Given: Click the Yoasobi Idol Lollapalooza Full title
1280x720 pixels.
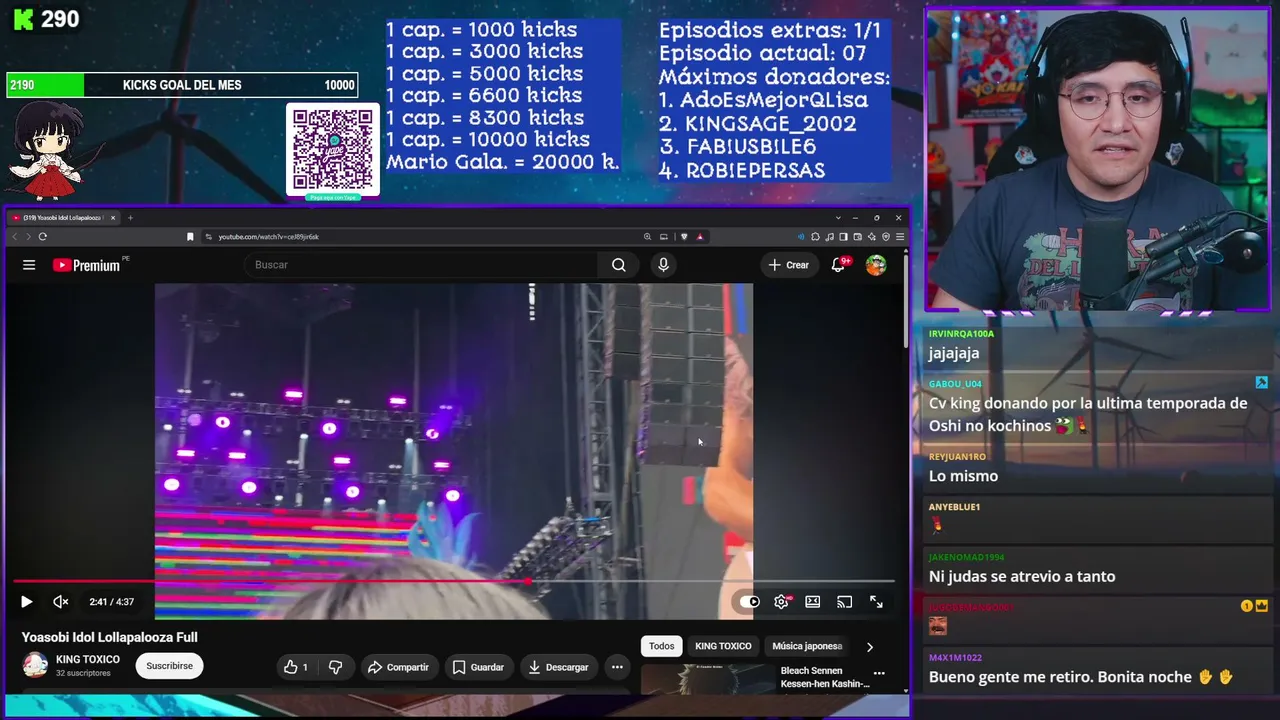Looking at the screenshot, I should (x=110, y=637).
